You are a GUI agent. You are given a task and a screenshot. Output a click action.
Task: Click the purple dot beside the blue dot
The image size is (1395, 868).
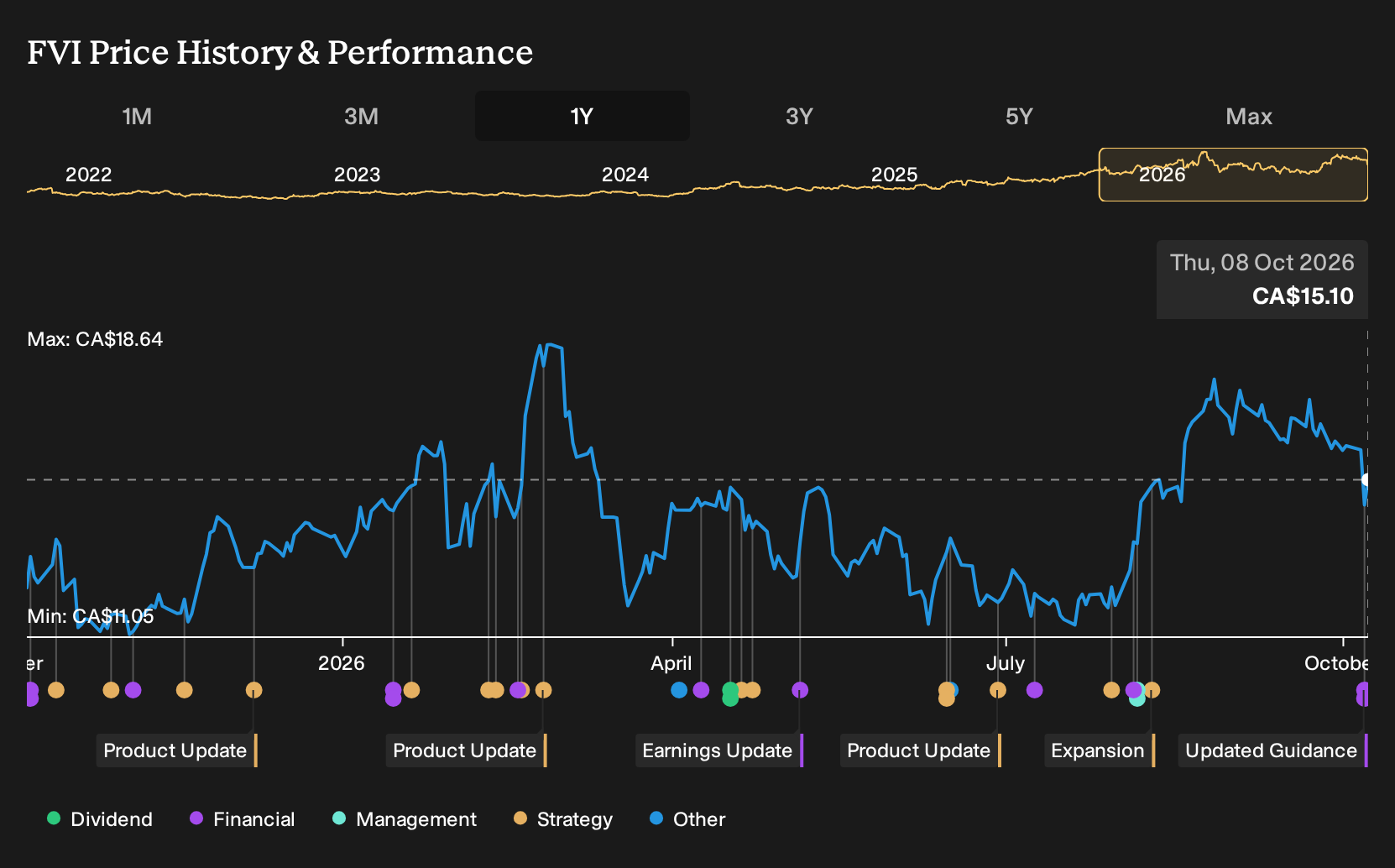tap(701, 690)
